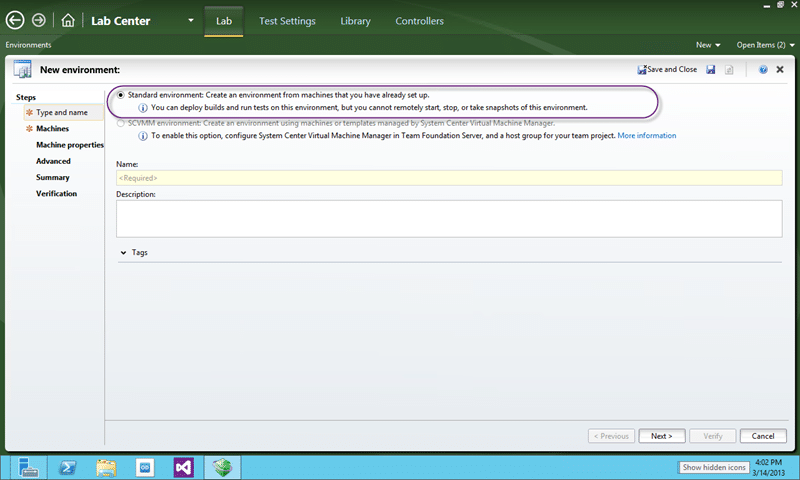800x480 pixels.
Task: Select Machine properties step
Action: (70, 145)
